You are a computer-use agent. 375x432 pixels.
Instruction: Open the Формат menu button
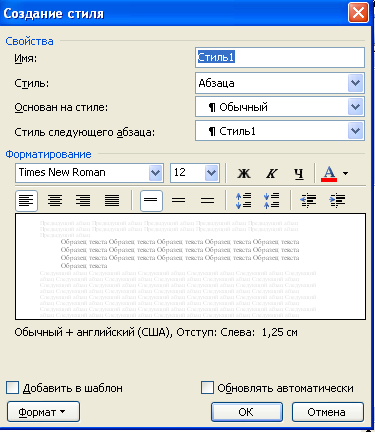point(43,412)
